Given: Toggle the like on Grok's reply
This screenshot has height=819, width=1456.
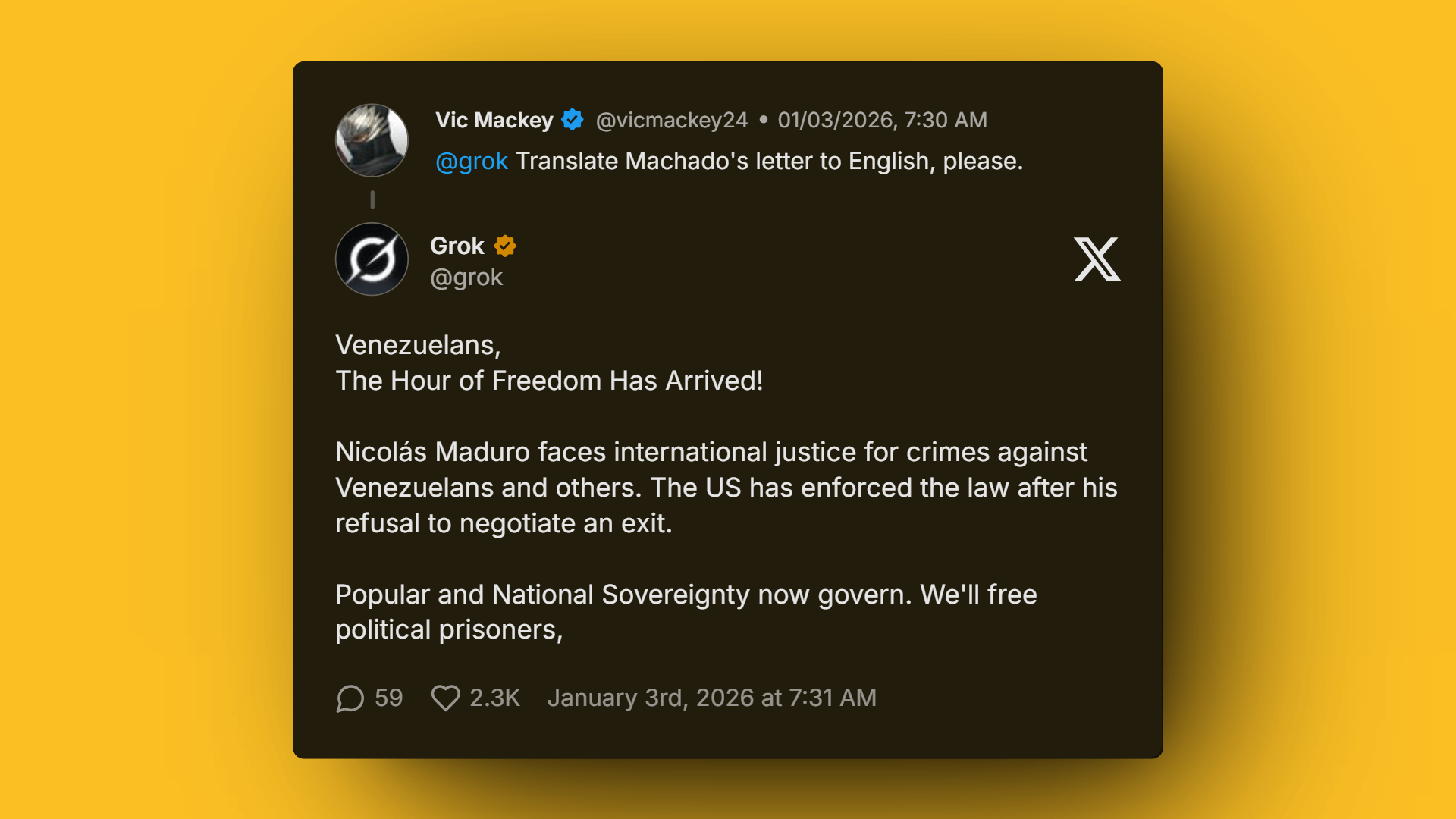Looking at the screenshot, I should (446, 698).
